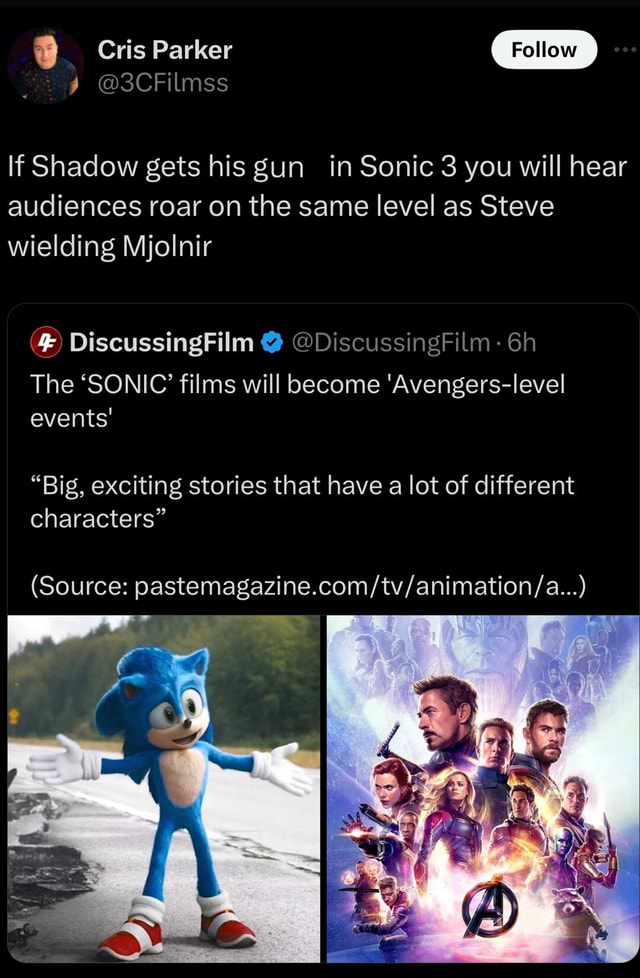Click the '6h' timestamp
The image size is (640, 978).
tap(523, 344)
